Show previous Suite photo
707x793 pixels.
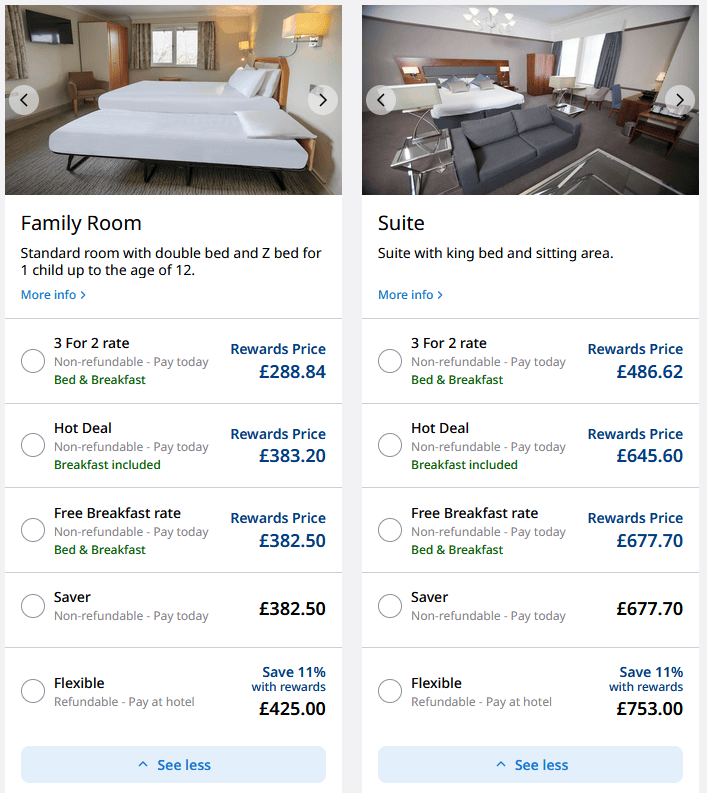click(x=381, y=100)
